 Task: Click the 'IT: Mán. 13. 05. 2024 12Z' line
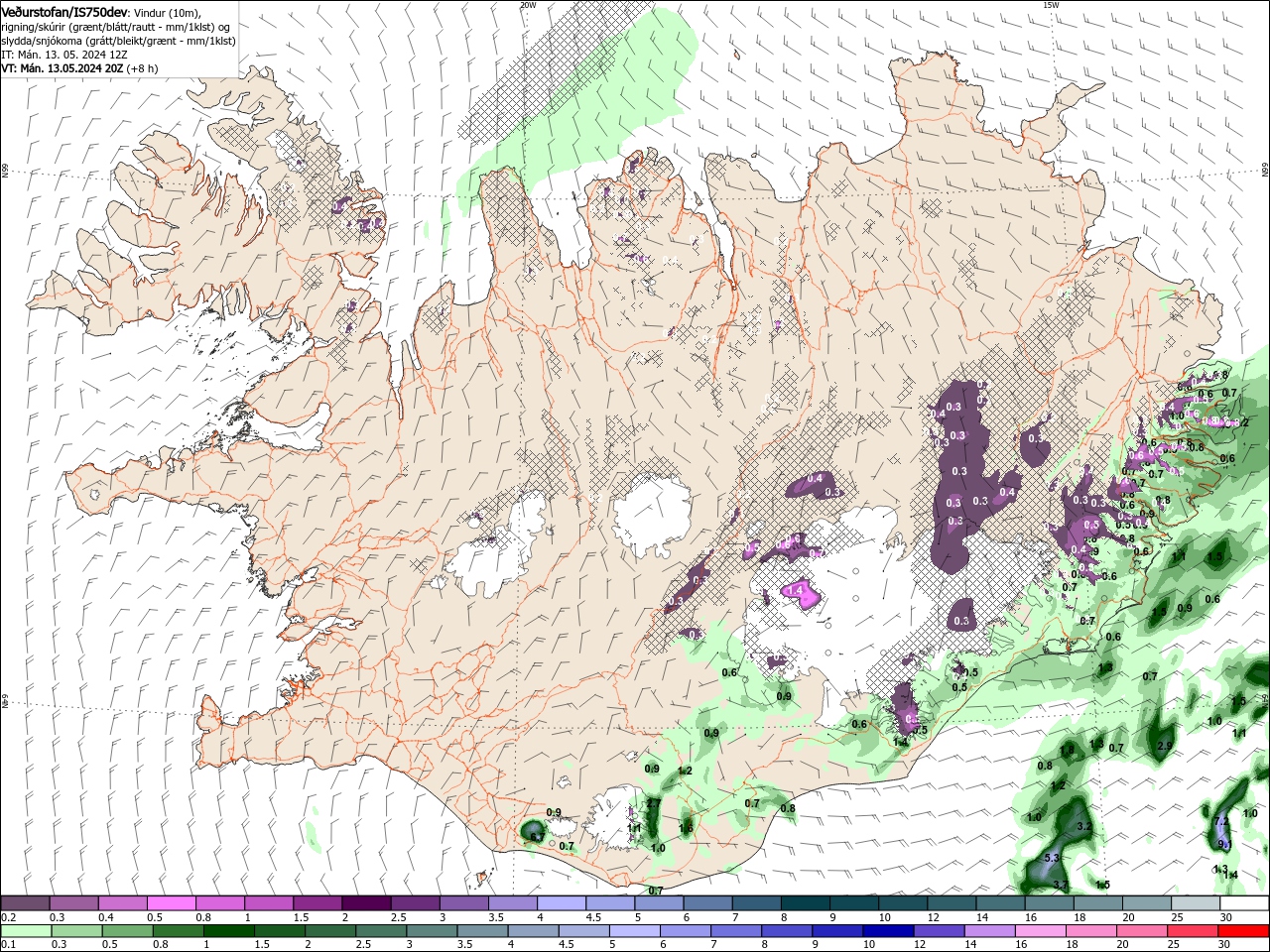[x=65, y=55]
